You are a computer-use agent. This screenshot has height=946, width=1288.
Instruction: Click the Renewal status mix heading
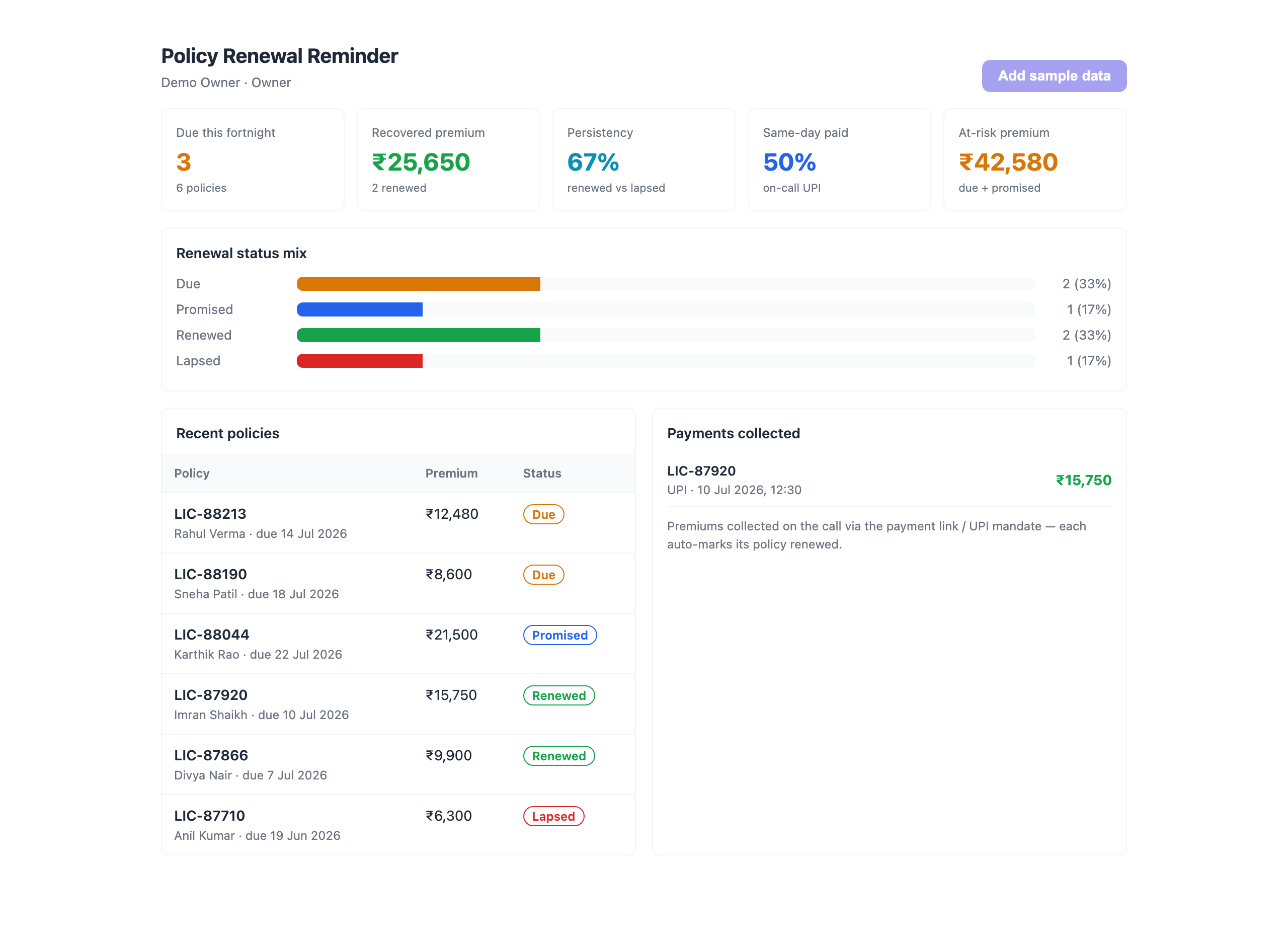click(x=241, y=253)
